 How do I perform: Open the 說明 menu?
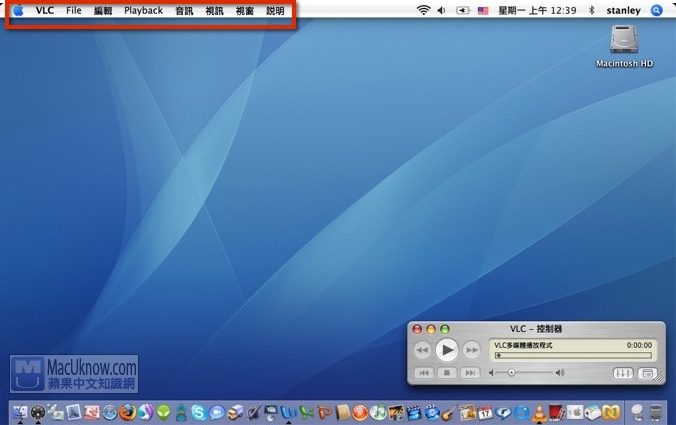click(x=275, y=10)
